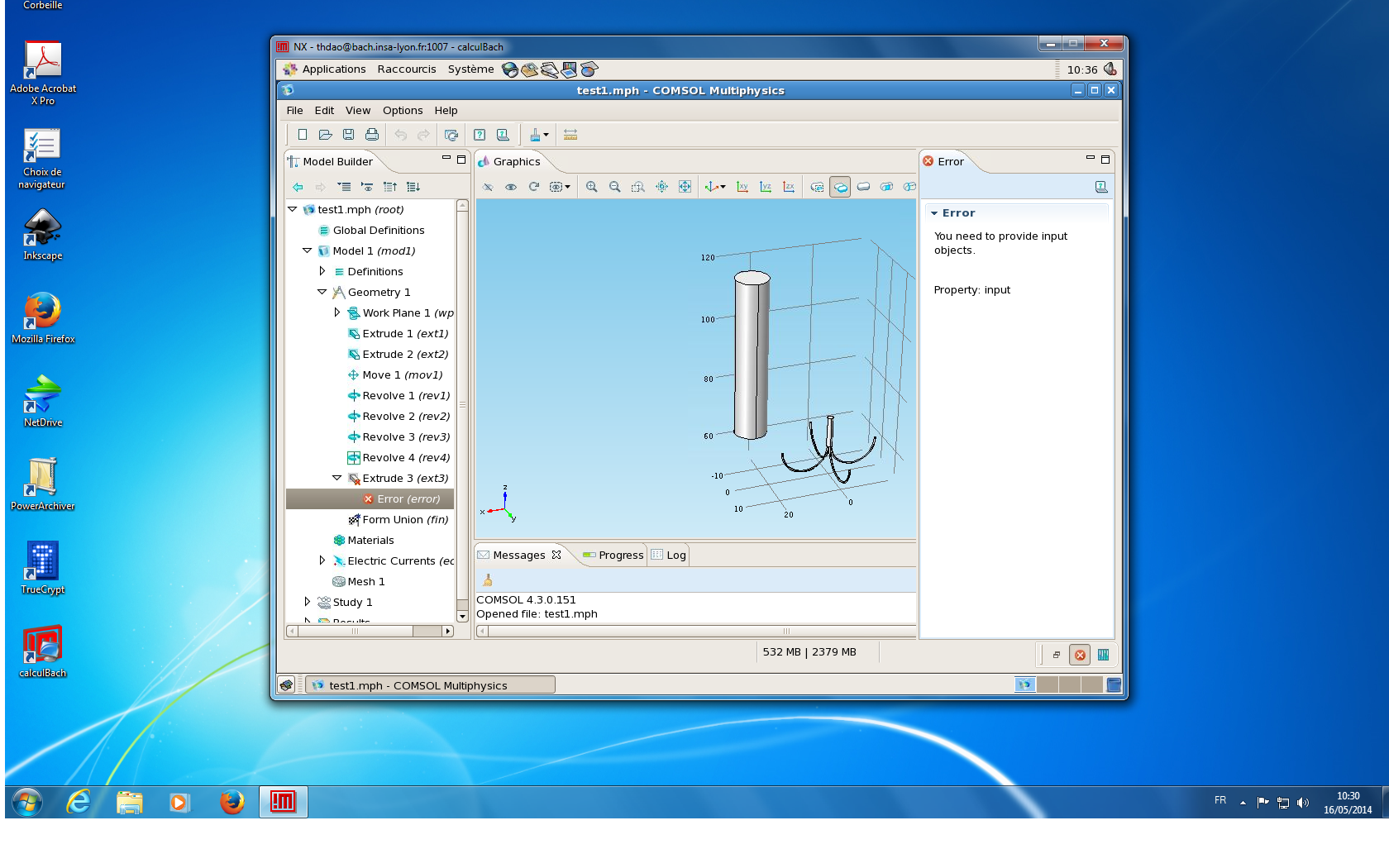Image resolution: width=1389 pixels, height=868 pixels.
Task: Click the Zoom Box icon in Graphics toolbar
Action: 638,187
